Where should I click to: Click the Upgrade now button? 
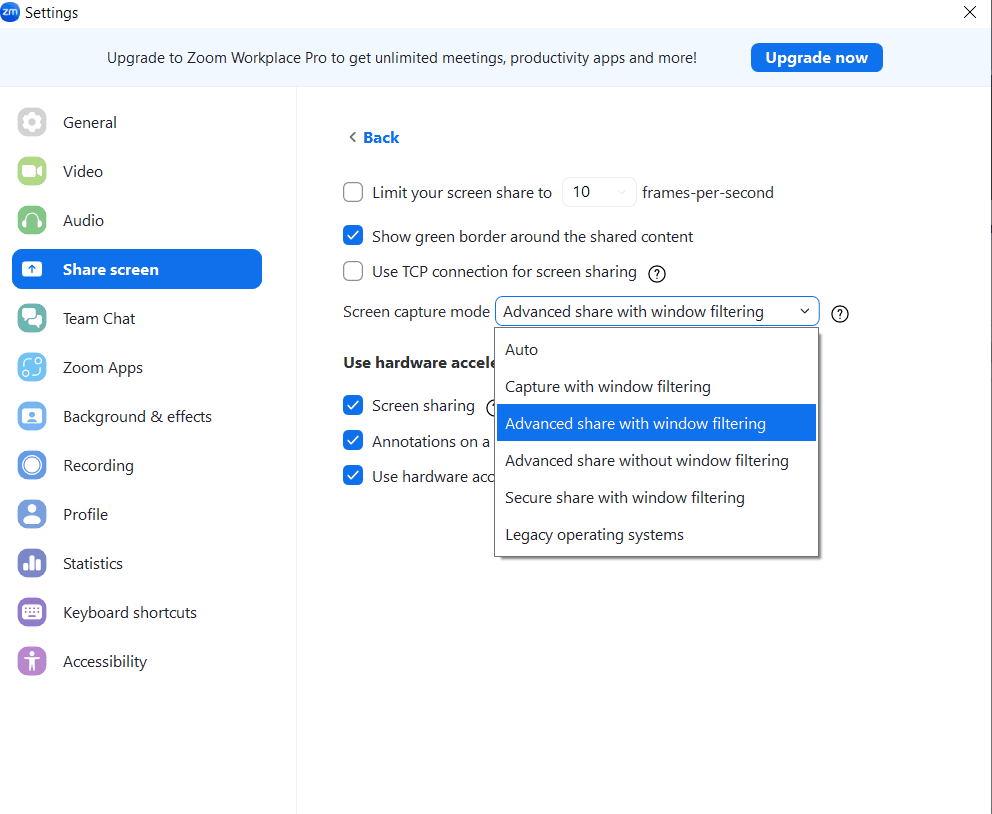tap(816, 58)
